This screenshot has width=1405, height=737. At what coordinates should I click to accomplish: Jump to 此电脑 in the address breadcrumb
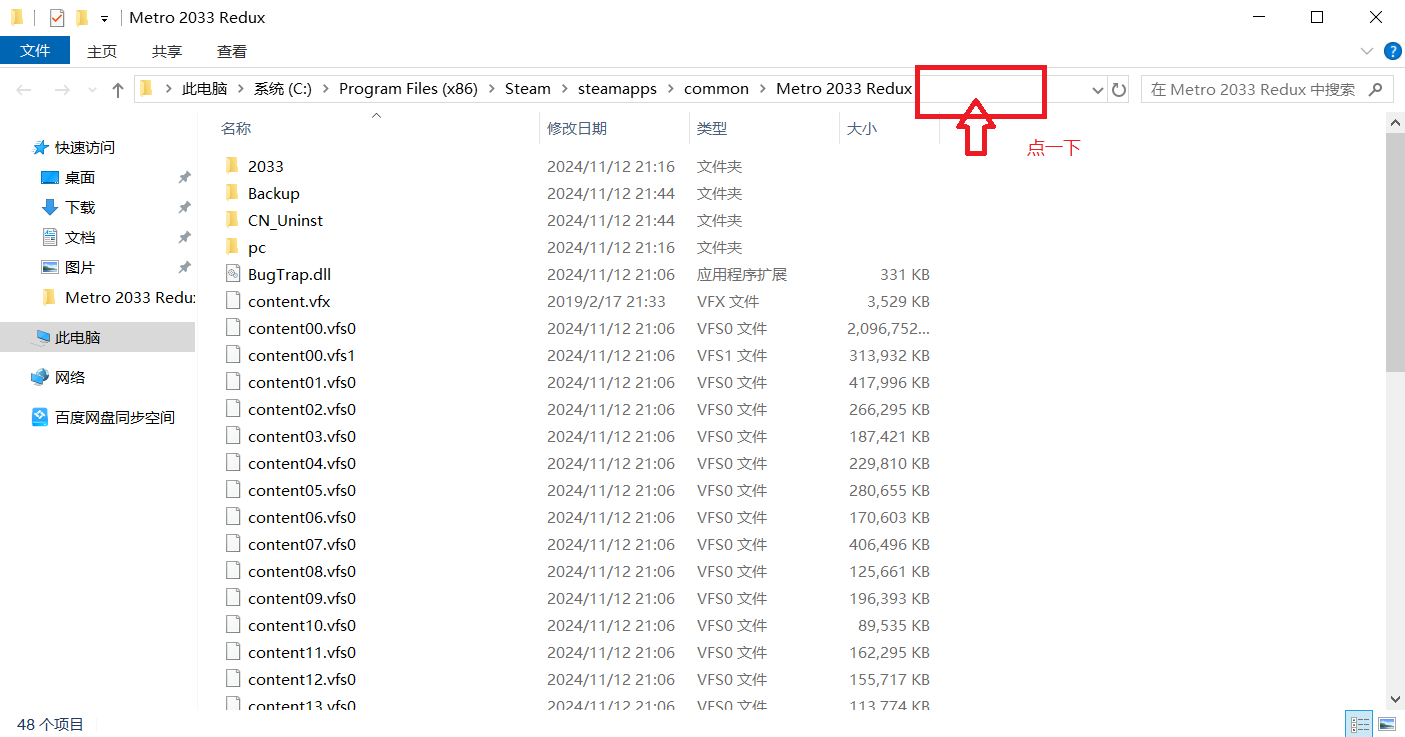coord(205,89)
